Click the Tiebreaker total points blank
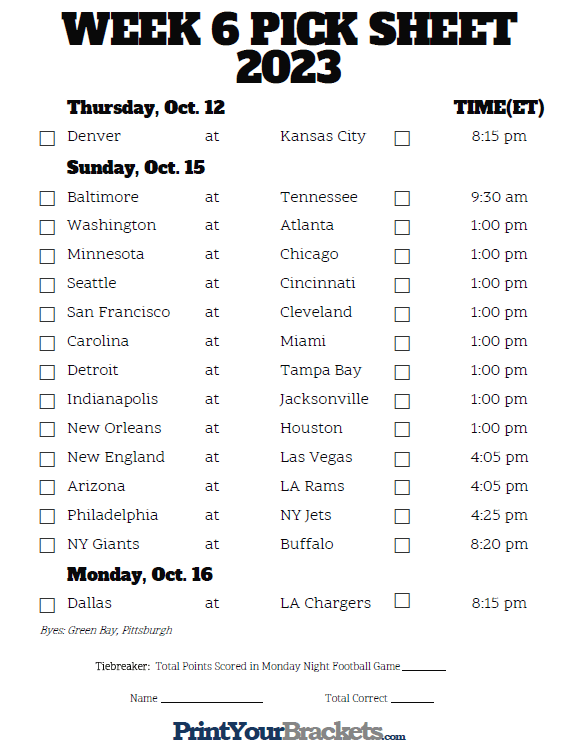This screenshot has height=751, width=580. [424, 666]
